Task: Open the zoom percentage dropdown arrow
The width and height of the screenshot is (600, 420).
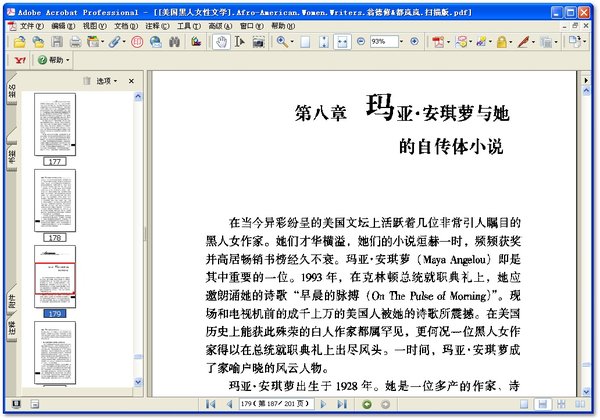Action: click(401, 41)
